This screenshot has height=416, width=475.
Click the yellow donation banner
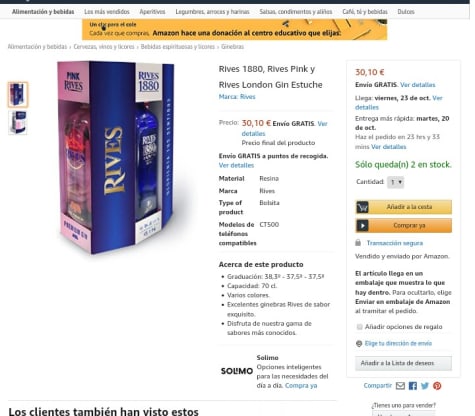click(235, 29)
